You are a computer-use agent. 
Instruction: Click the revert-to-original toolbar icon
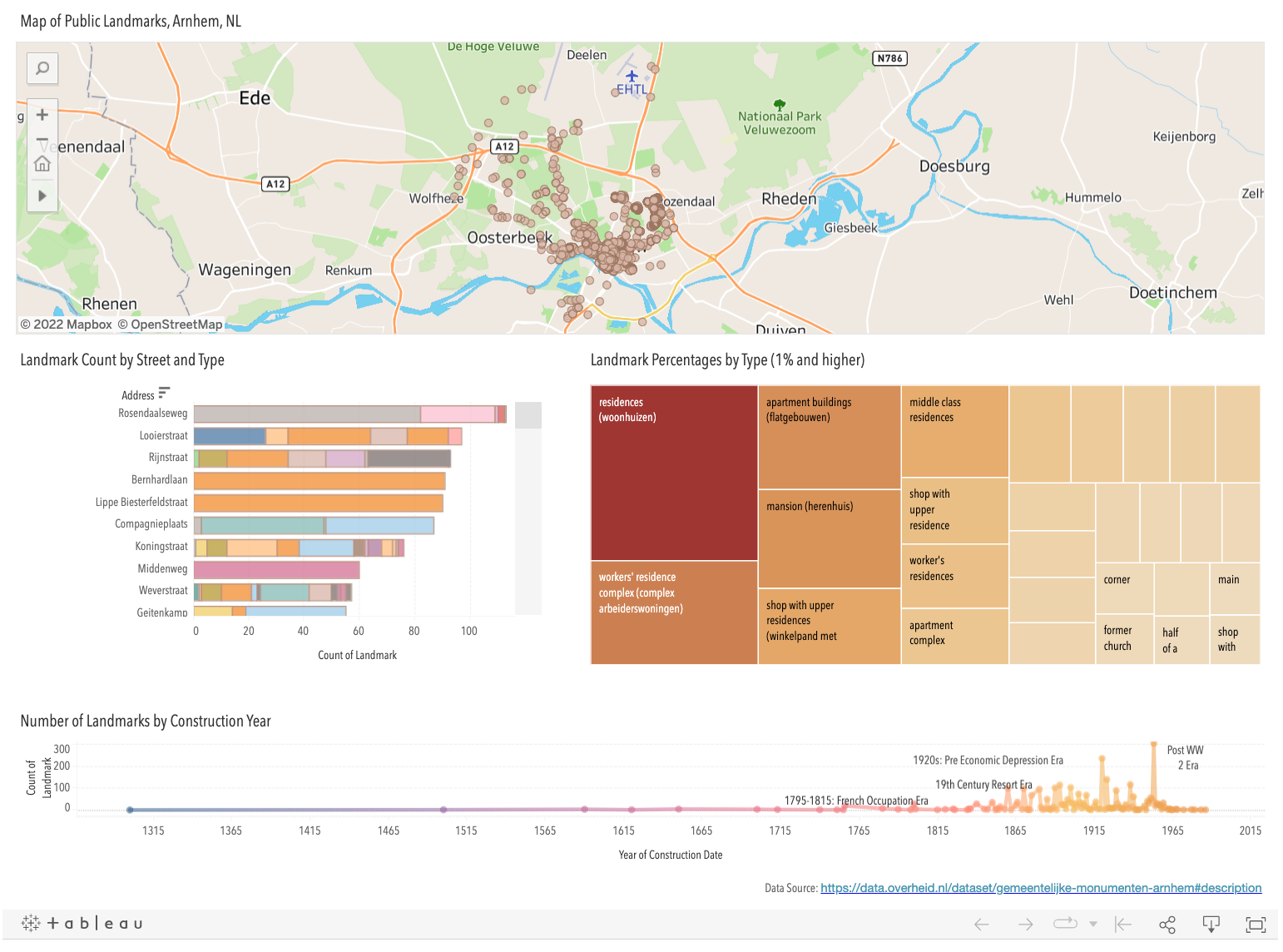click(1123, 924)
